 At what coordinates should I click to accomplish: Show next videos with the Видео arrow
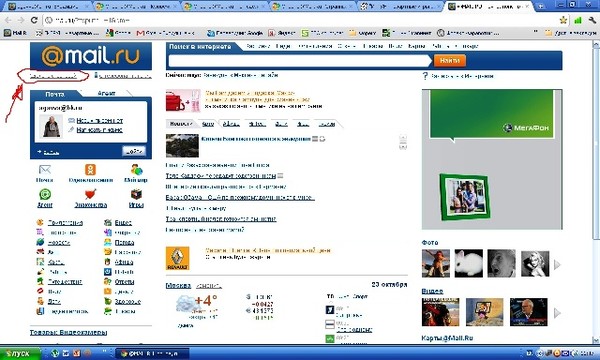tap(557, 313)
